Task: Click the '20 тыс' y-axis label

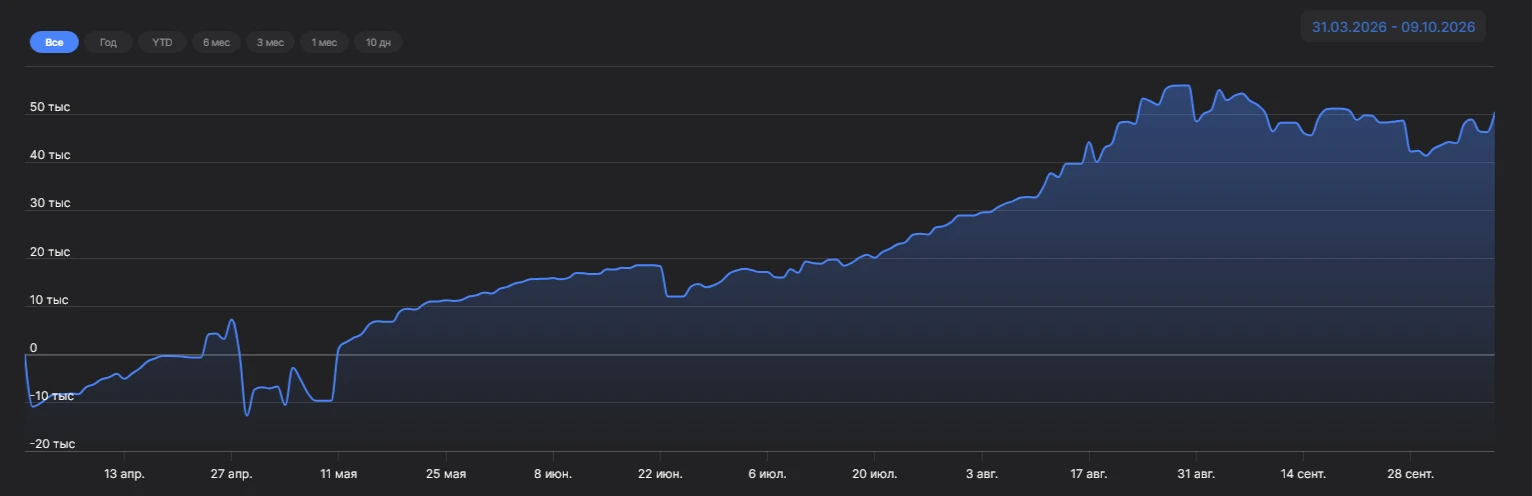Action: coord(50,252)
